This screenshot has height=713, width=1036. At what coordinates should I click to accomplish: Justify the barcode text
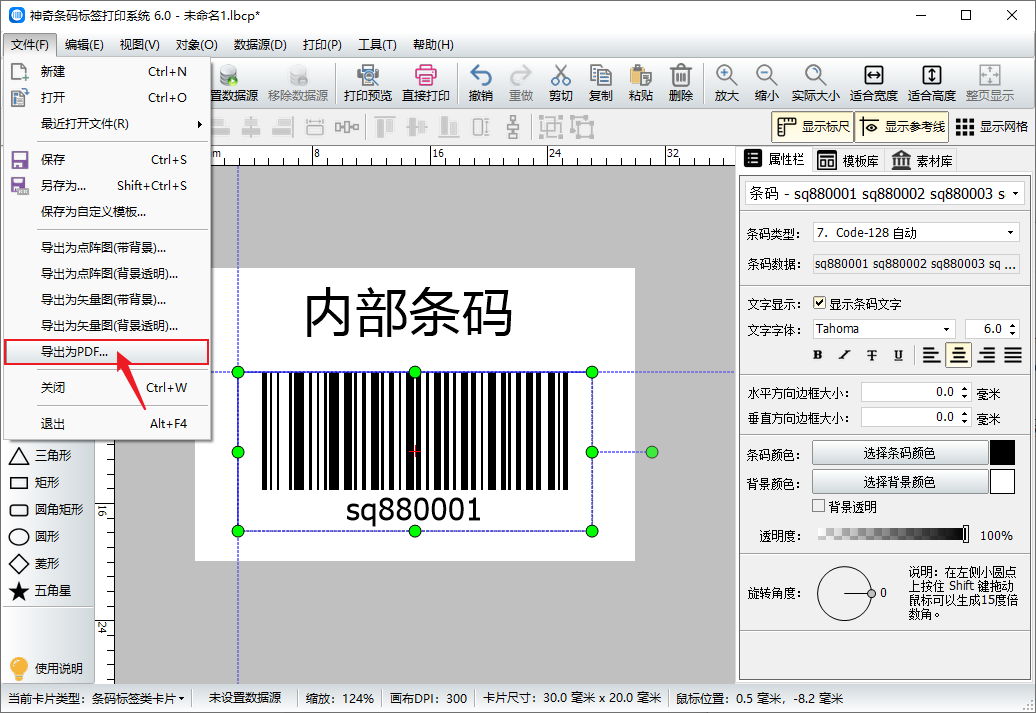coord(1013,355)
